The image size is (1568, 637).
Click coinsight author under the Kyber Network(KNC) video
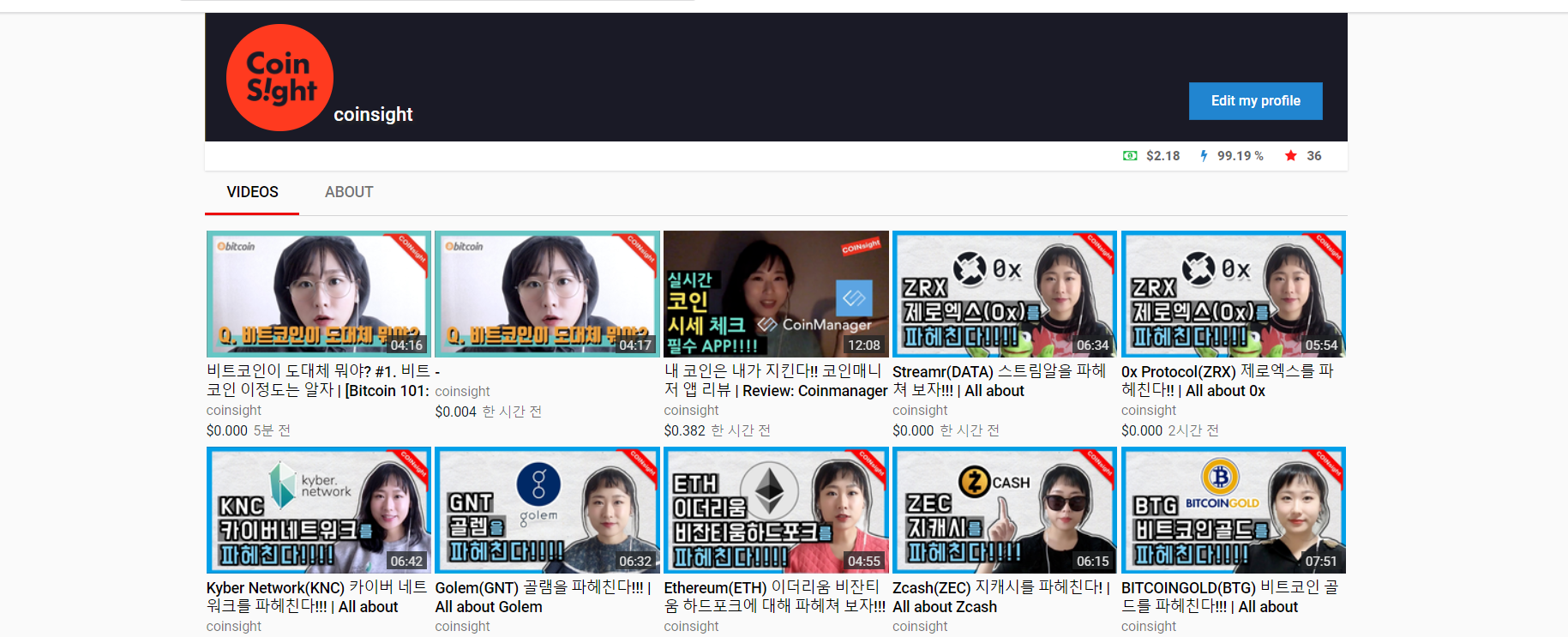pos(234,627)
